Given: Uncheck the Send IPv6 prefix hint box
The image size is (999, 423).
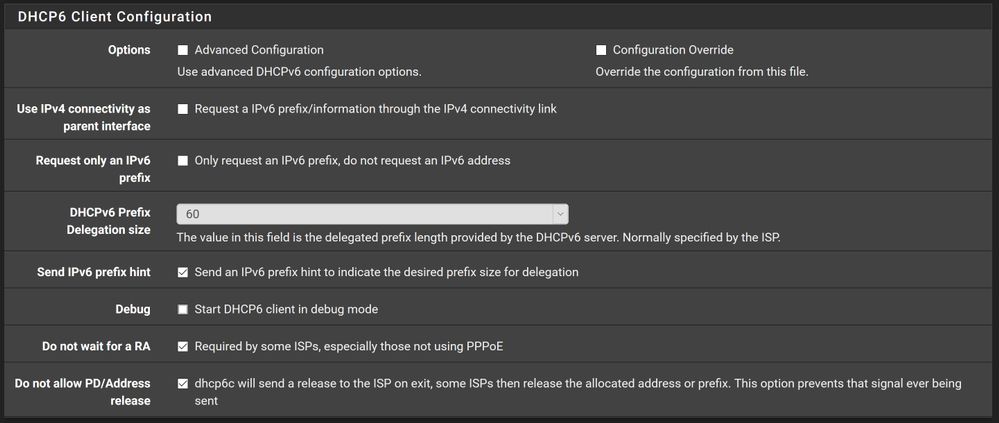Looking at the screenshot, I should [183, 272].
